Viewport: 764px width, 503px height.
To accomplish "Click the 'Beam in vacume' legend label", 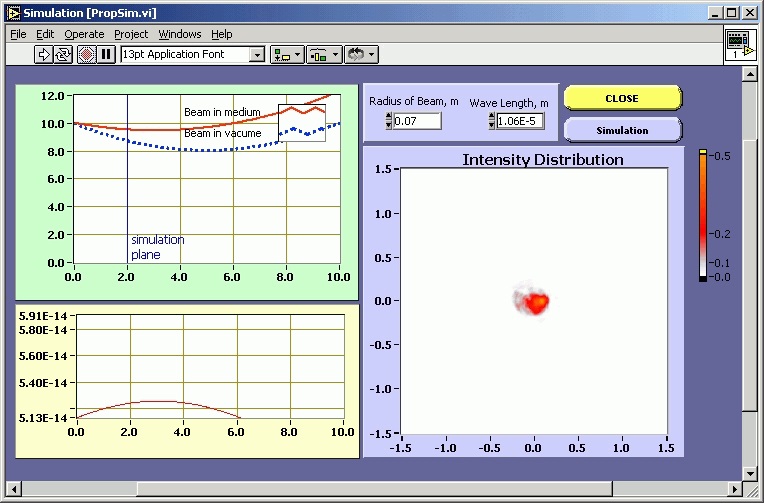I will [x=223, y=133].
